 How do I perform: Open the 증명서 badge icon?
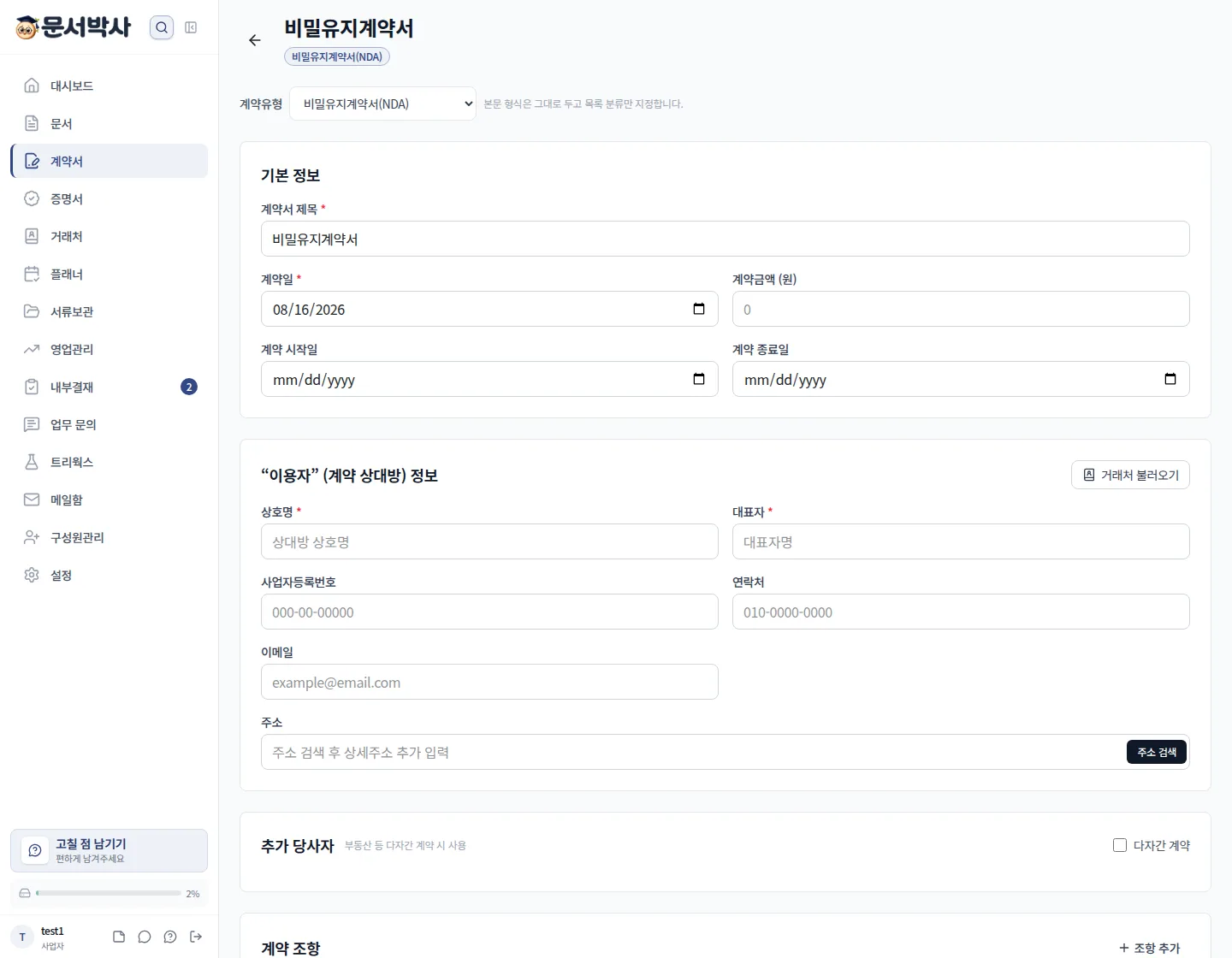coord(32,198)
